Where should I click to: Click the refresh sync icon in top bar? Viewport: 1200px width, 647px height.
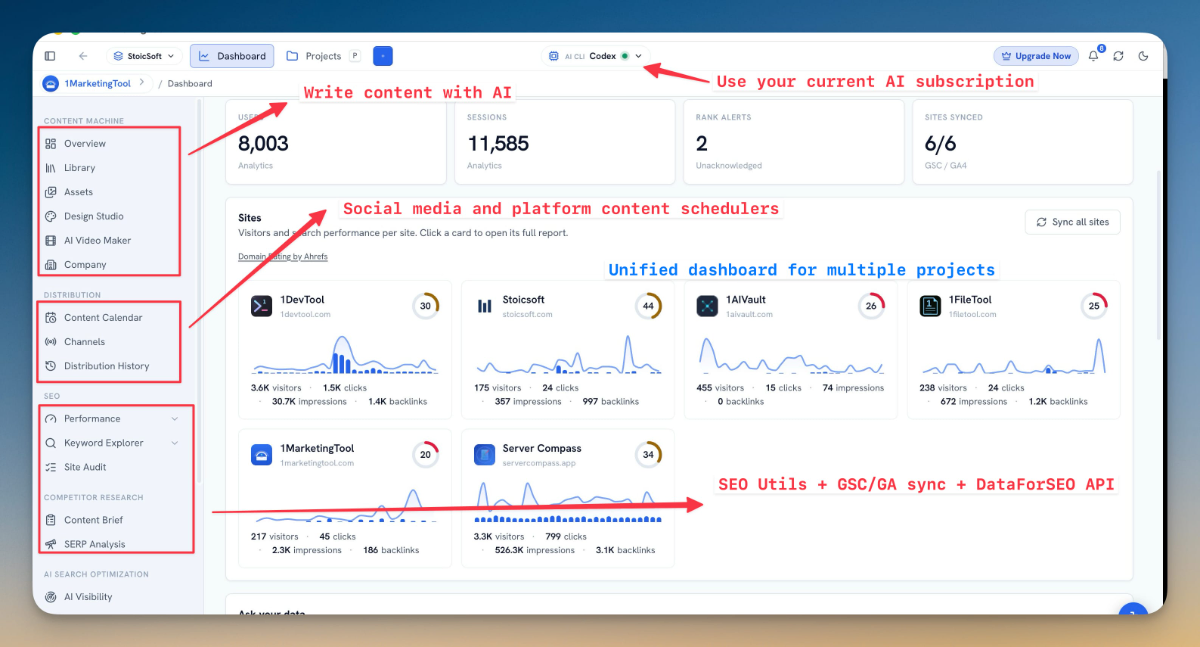point(1118,56)
